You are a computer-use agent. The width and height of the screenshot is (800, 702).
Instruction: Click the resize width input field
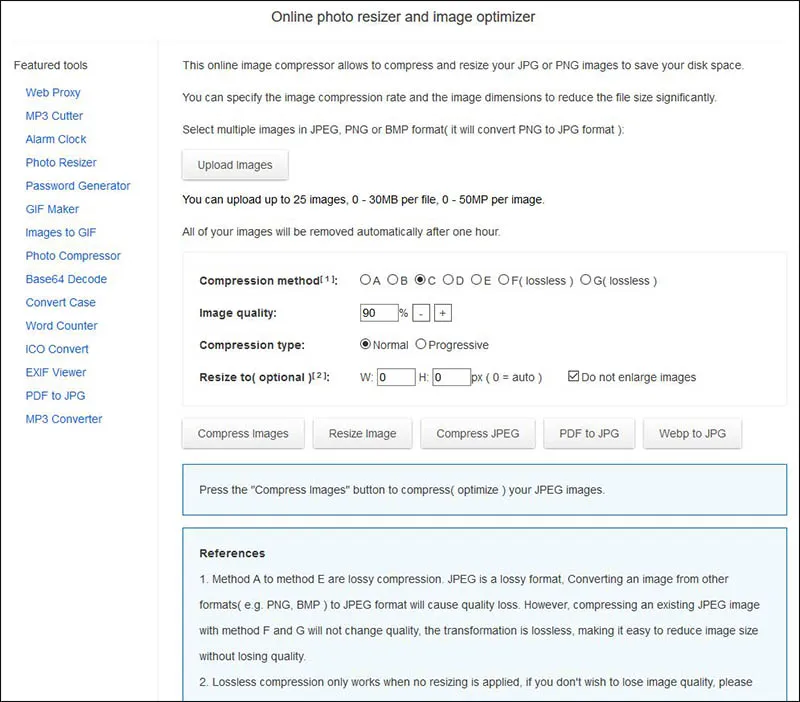click(396, 377)
